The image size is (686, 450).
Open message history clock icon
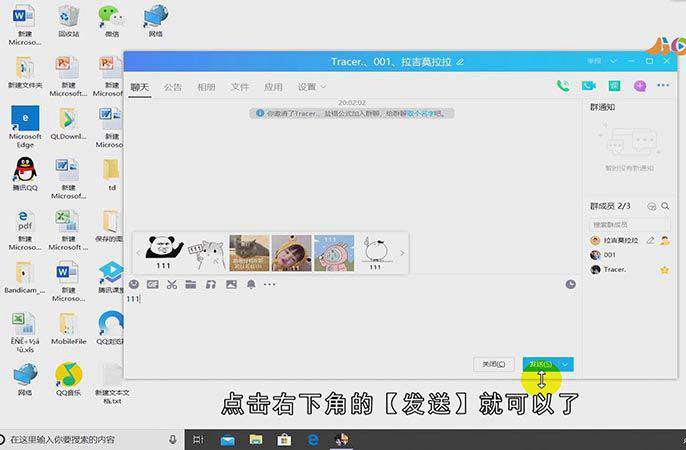pos(570,285)
